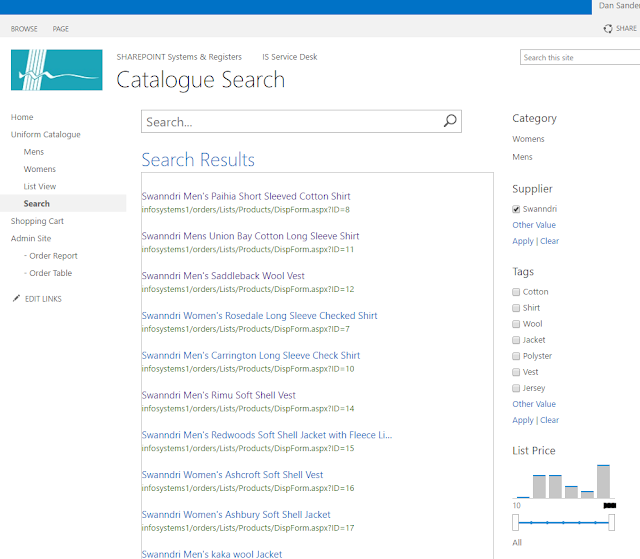Viewport: 640px width, 559px height.
Task: Filter by Womens category
Action: click(528, 139)
